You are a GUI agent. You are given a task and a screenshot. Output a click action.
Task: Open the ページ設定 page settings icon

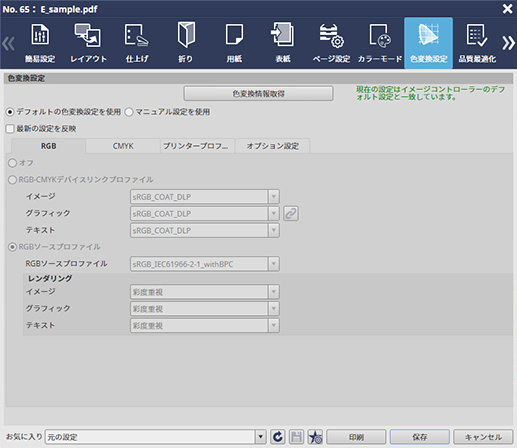coord(331,43)
